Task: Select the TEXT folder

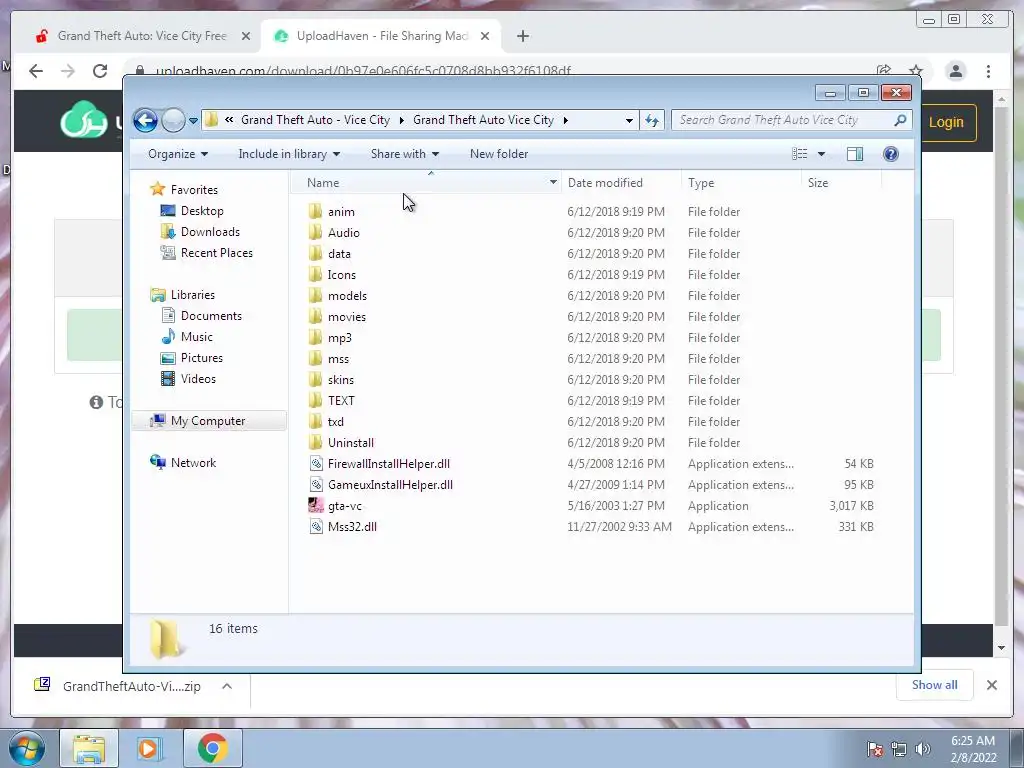Action: coord(341,400)
